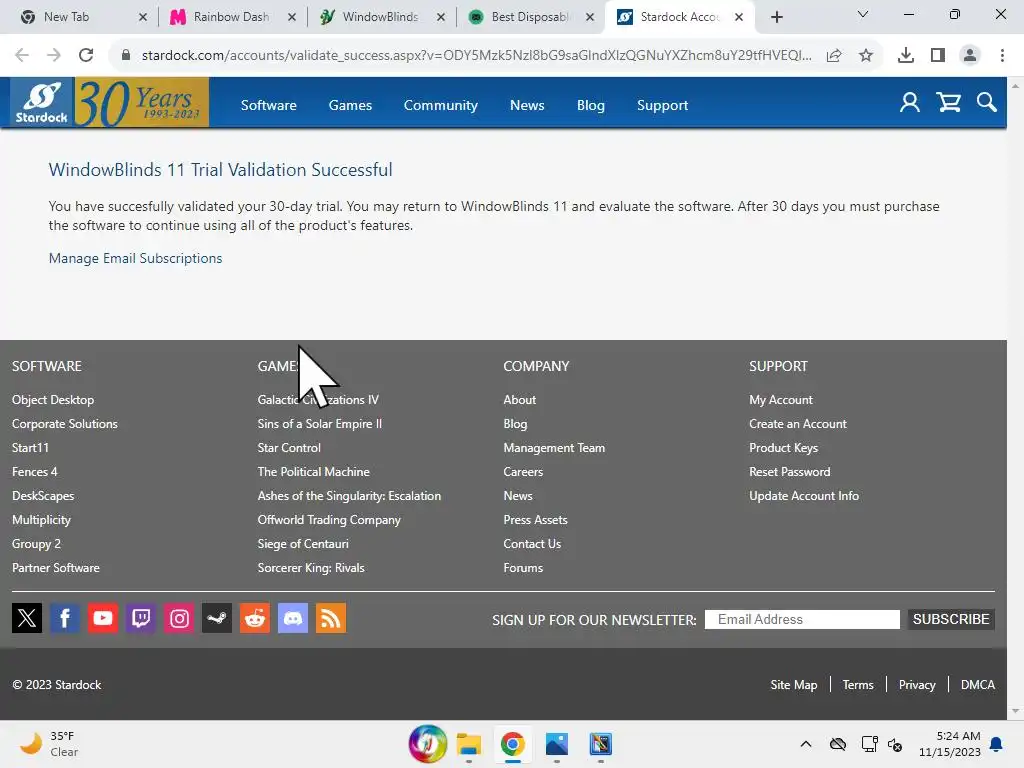This screenshot has width=1024, height=768.
Task: Open Star Control footer link
Action: coord(289,448)
